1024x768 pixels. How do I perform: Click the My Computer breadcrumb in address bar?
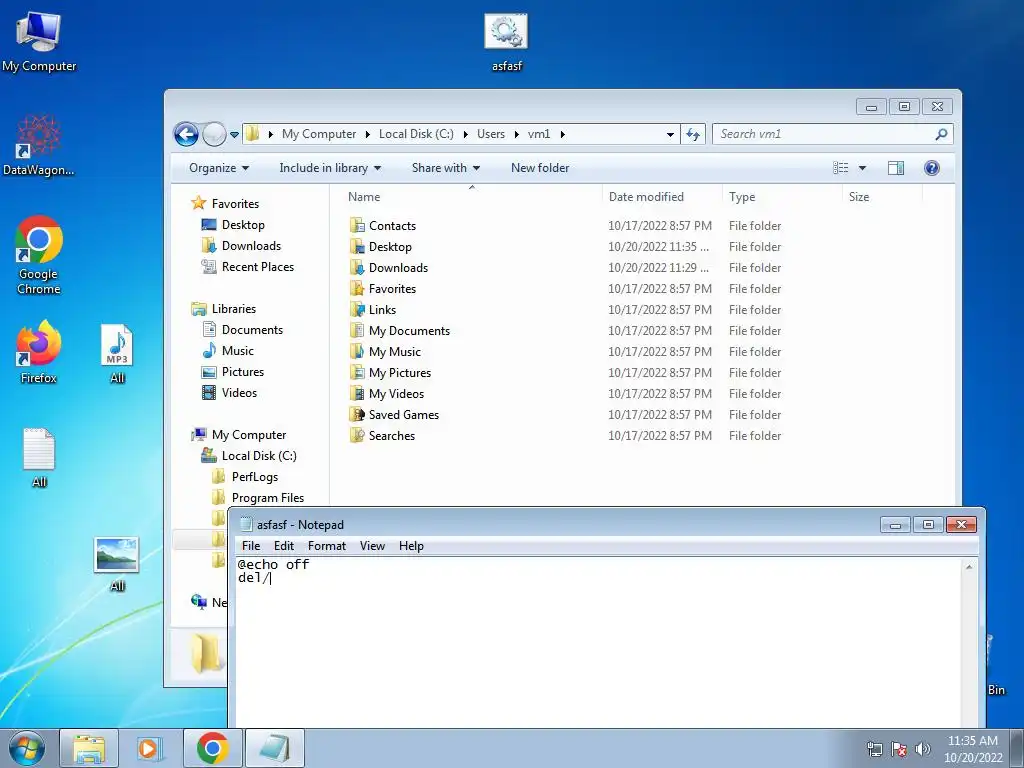pyautogui.click(x=319, y=134)
